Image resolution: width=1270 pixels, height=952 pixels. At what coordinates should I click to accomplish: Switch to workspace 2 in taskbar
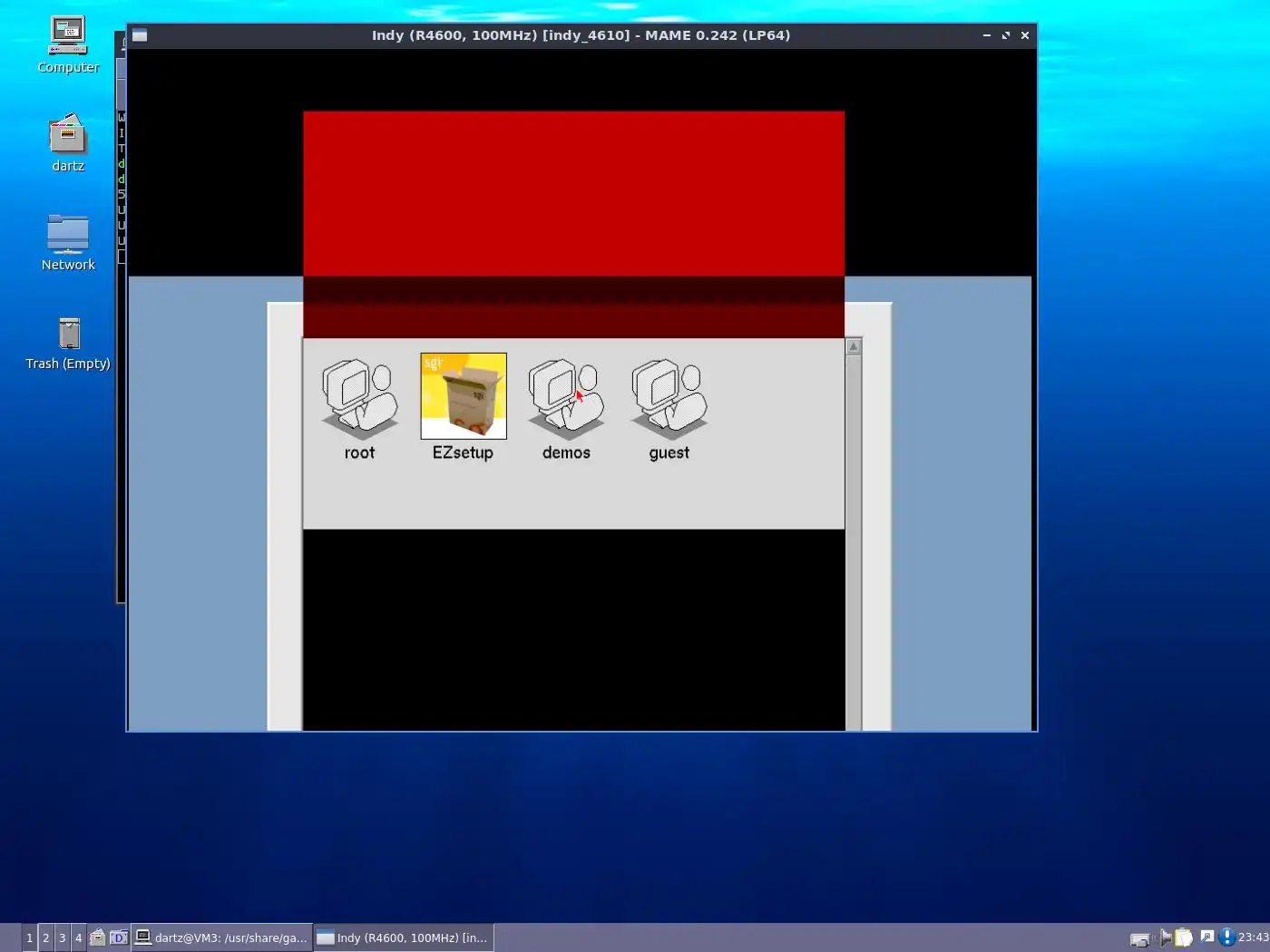tap(45, 937)
